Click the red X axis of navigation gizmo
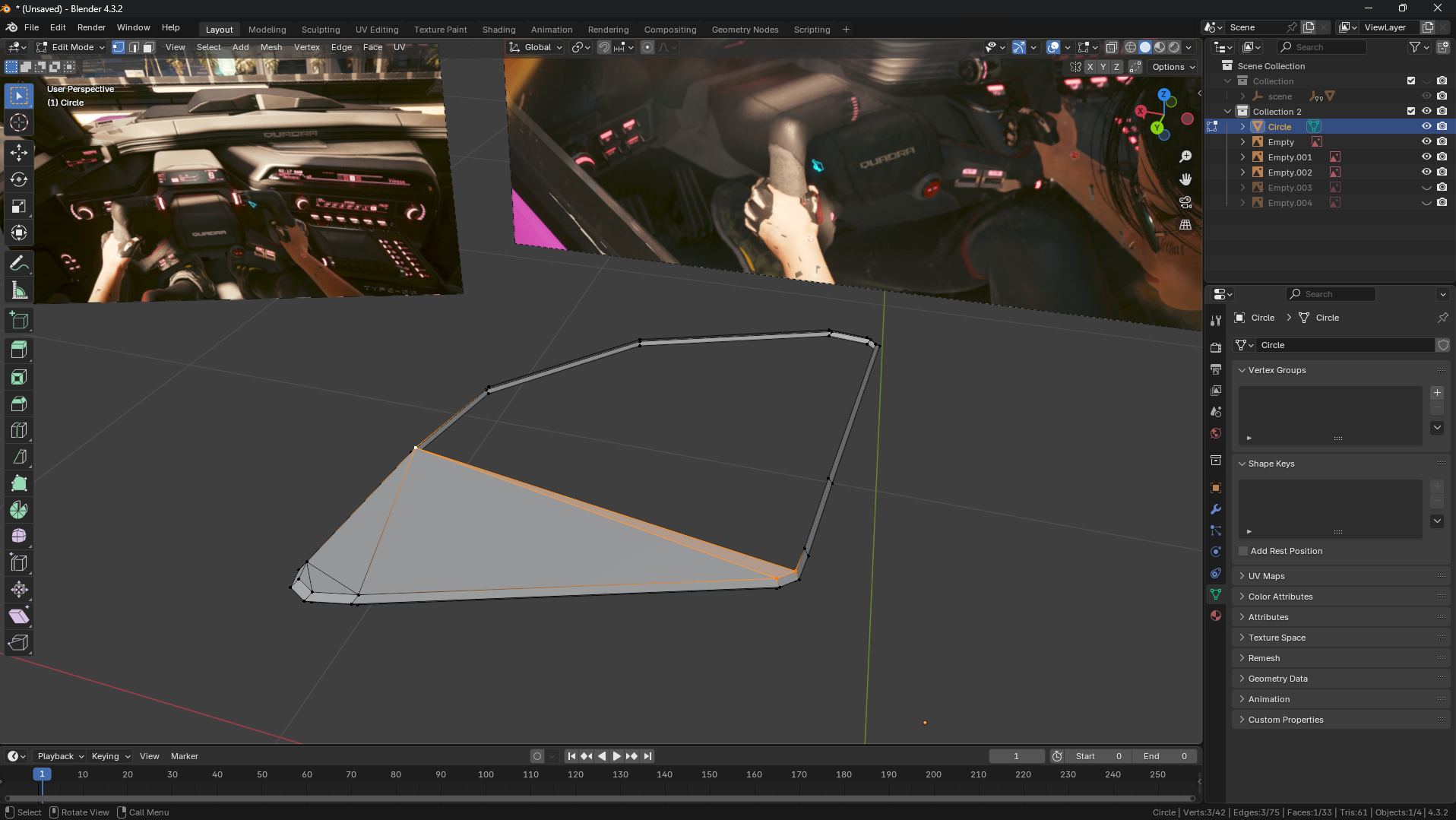 tap(1141, 111)
